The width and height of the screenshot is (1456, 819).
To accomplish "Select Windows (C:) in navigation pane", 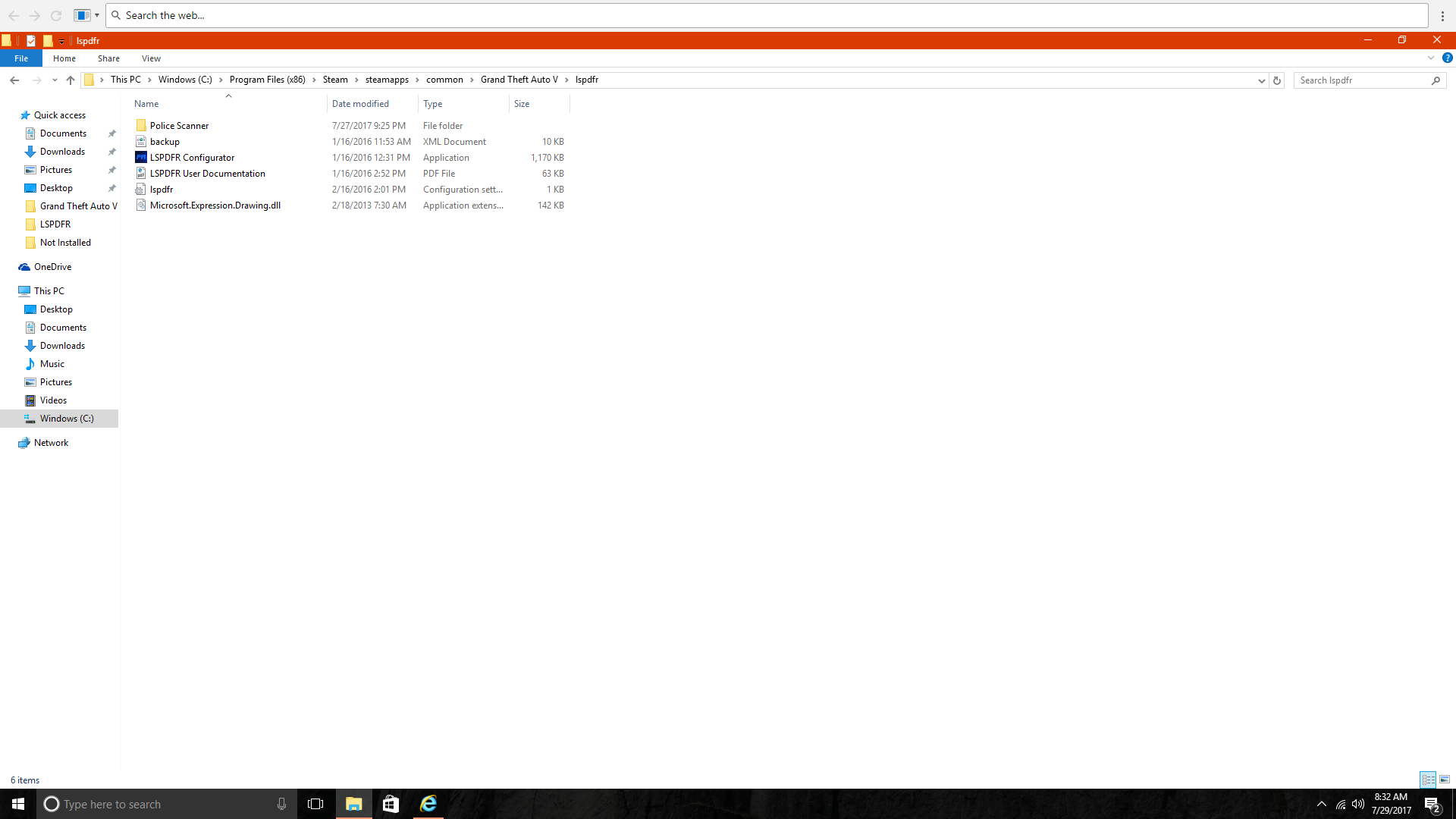I will [x=67, y=419].
